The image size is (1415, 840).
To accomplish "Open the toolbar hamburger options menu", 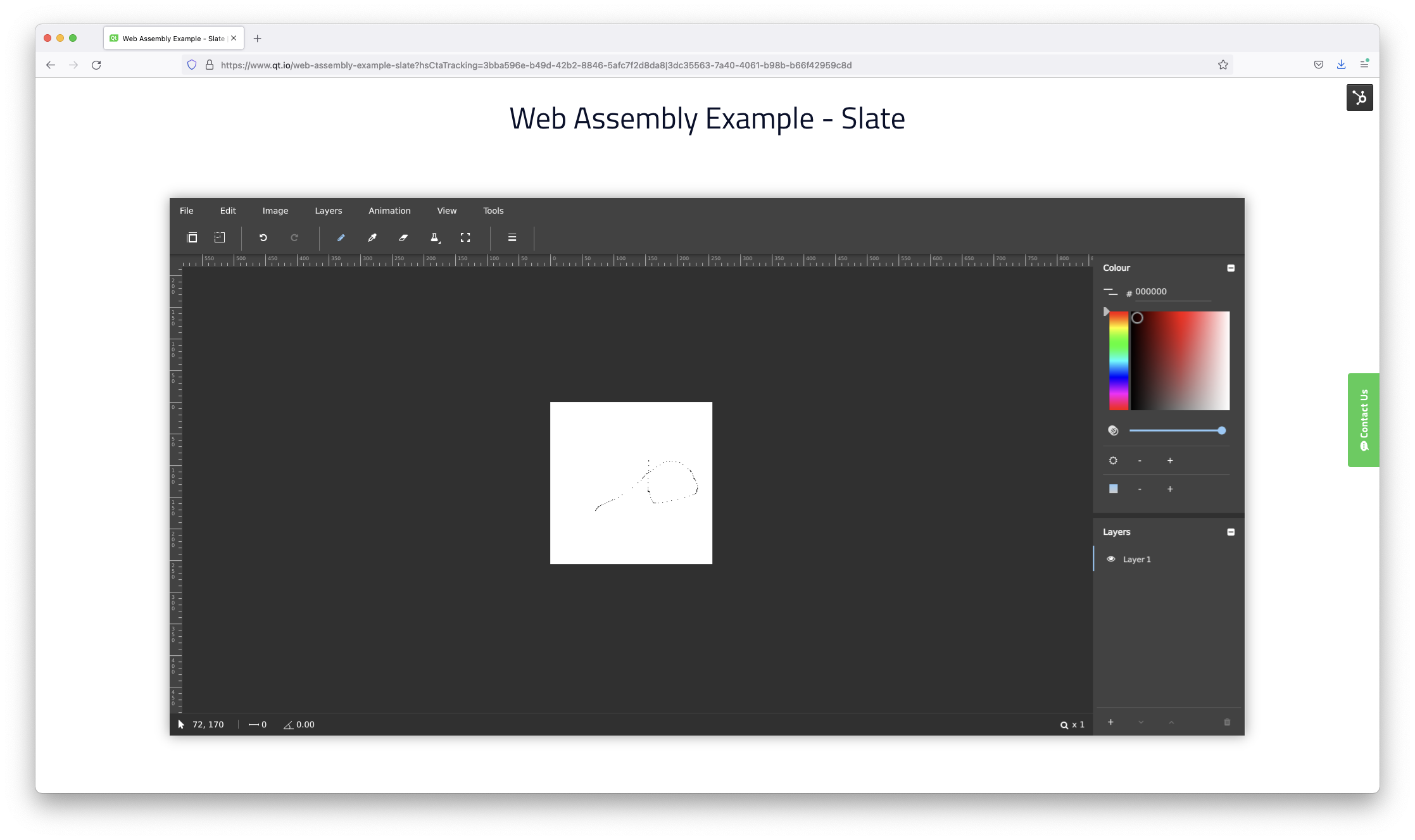I will pos(512,237).
